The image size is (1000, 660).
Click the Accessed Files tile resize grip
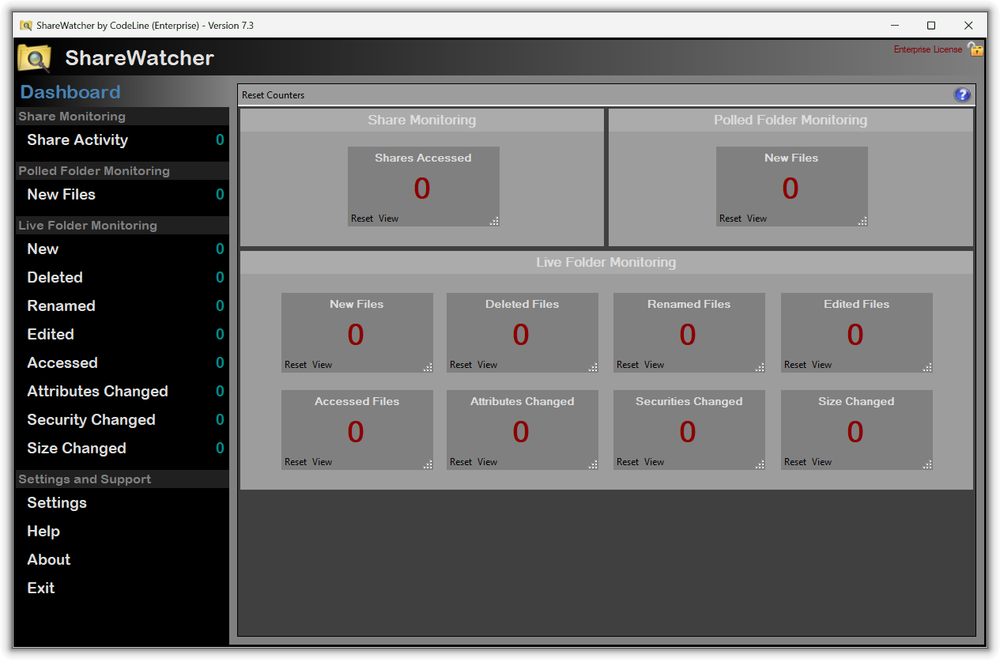[428, 465]
